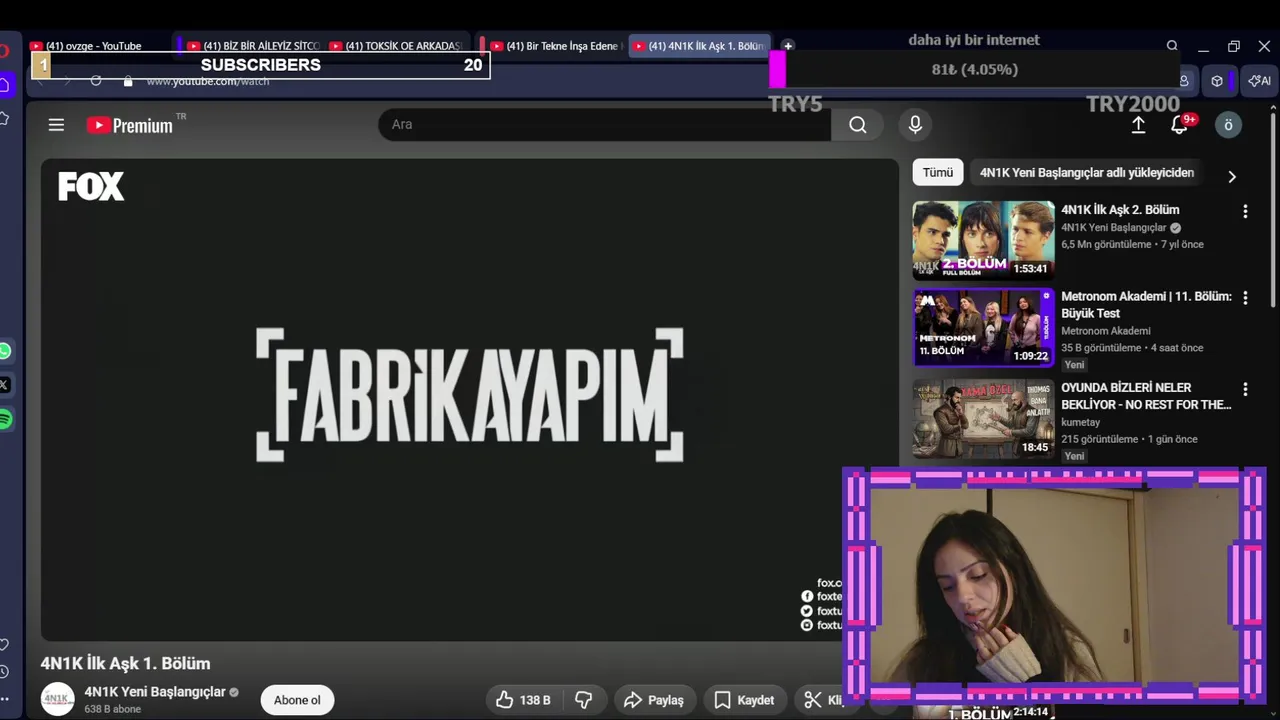The image size is (1280, 720).
Task: Open the 4N1K İlk Aşk 2. Bölüm video title
Action: [x=1120, y=210]
